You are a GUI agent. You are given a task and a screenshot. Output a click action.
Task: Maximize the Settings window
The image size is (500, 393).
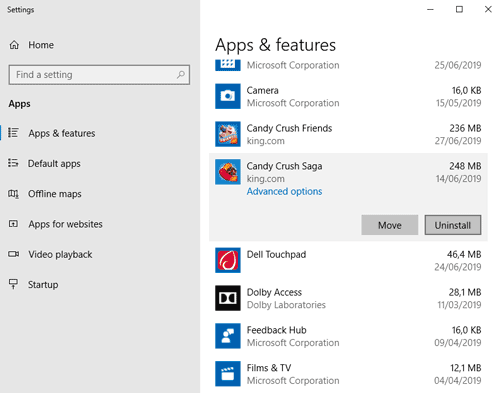coord(459,9)
